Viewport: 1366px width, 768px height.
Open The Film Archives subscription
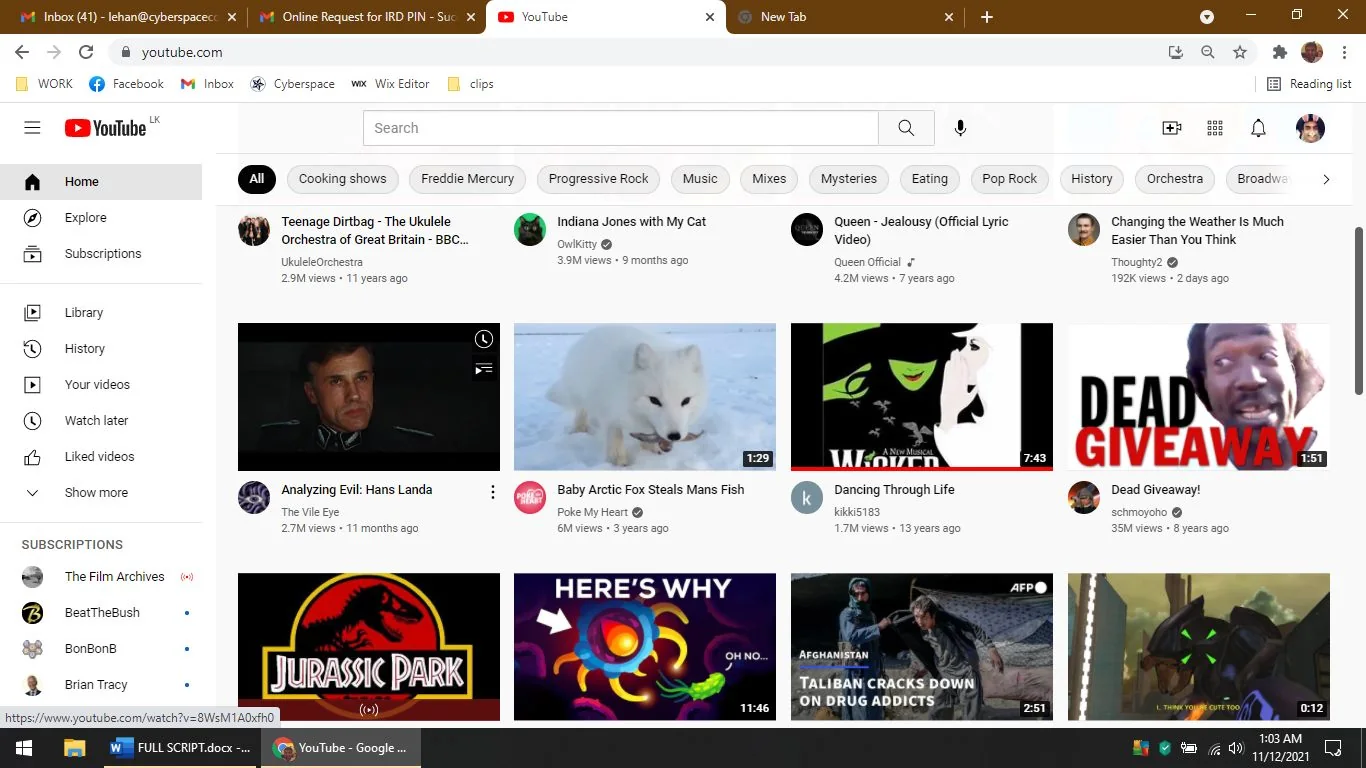pos(101,577)
